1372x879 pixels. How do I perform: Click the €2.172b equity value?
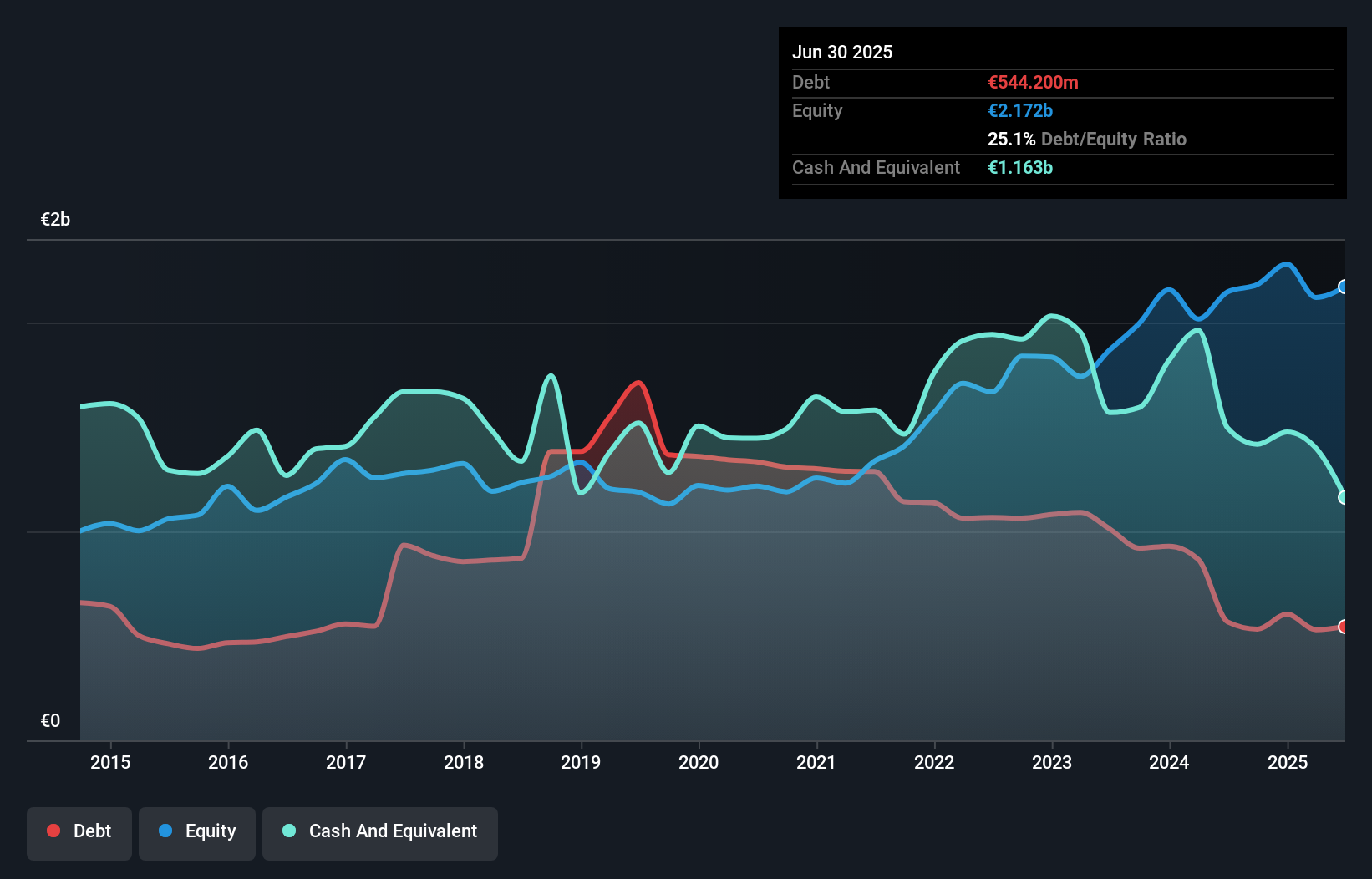click(x=1020, y=110)
